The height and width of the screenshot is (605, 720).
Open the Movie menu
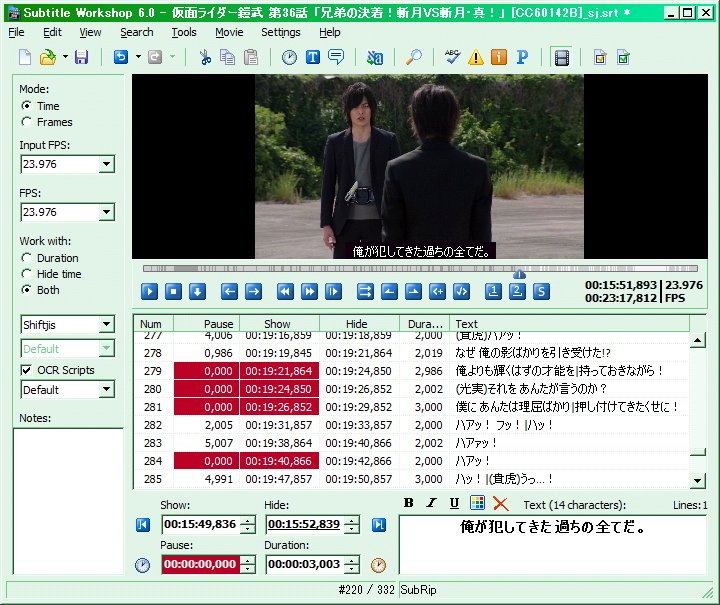(229, 32)
